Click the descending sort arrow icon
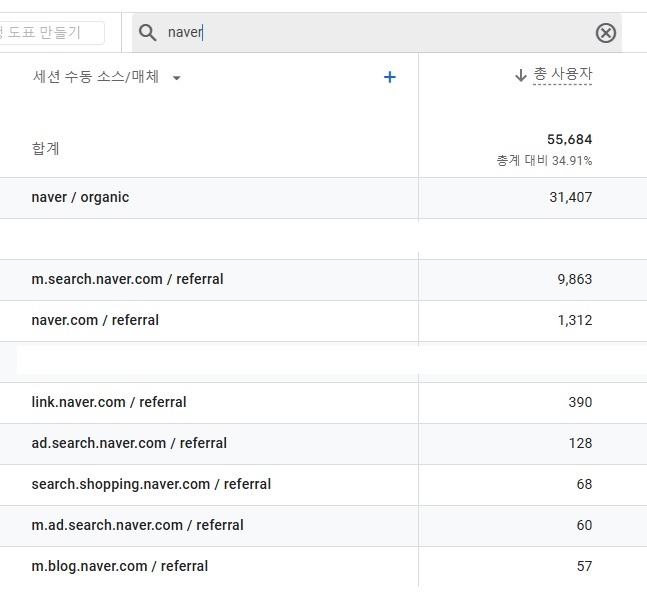The width and height of the screenshot is (647, 611). coord(521,75)
